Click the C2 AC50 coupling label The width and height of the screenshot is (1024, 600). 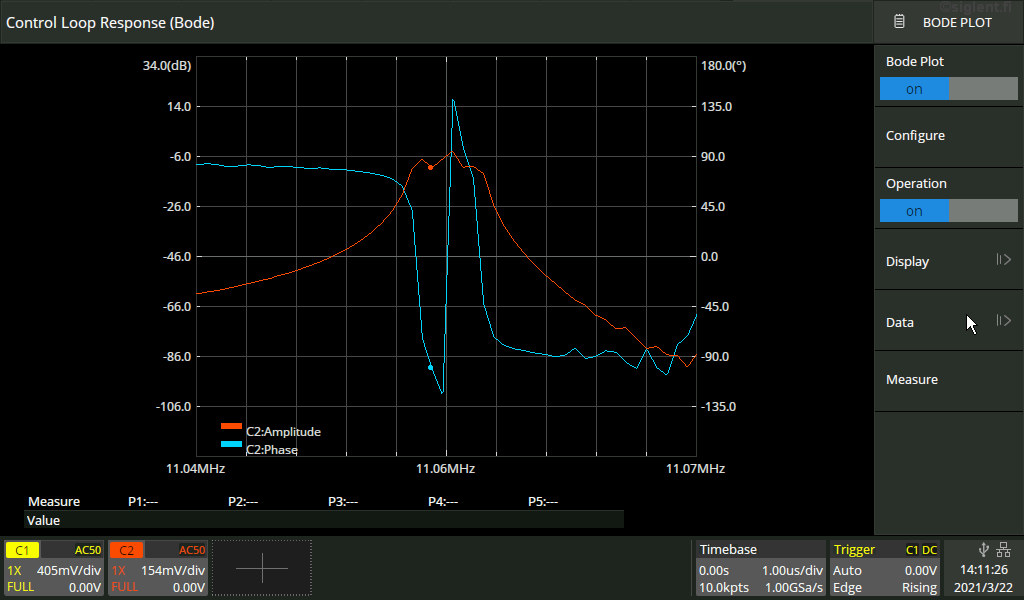[192, 550]
